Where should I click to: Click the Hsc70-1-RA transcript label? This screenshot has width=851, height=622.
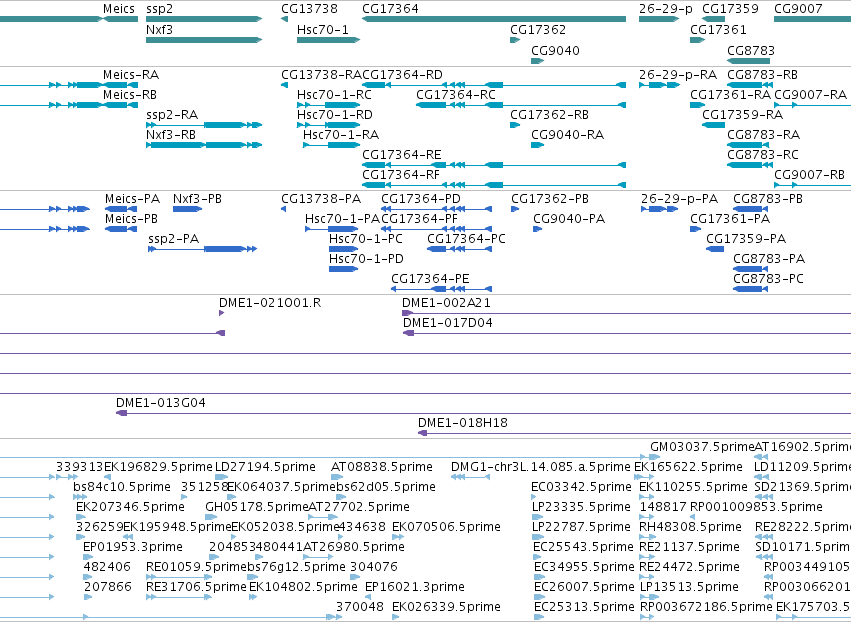pos(341,135)
